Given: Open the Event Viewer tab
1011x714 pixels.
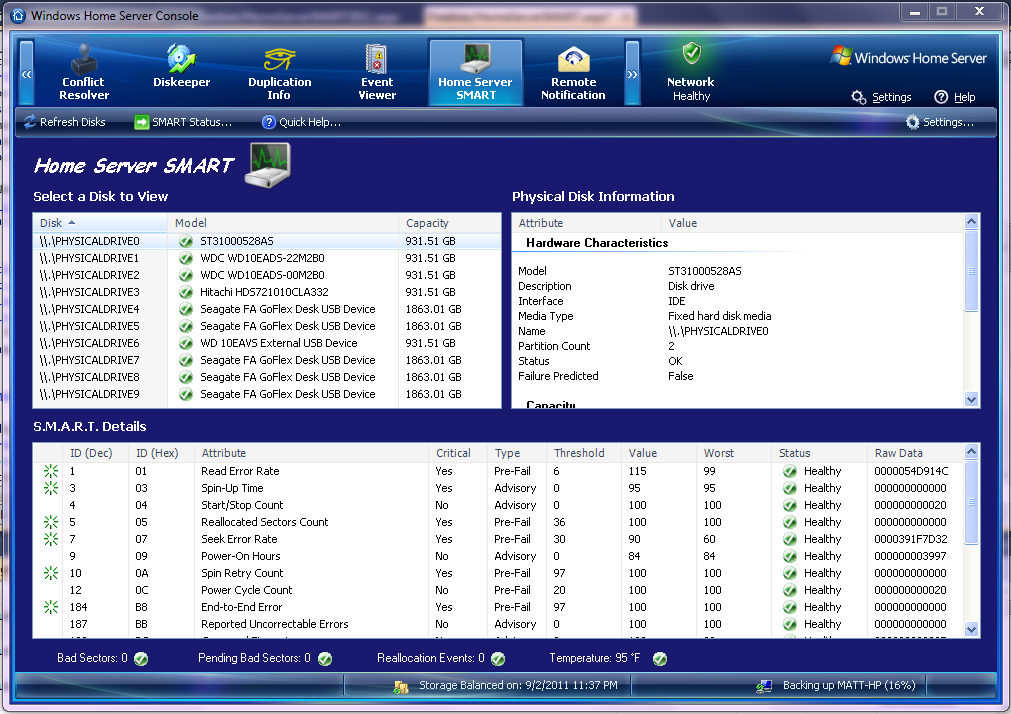Looking at the screenshot, I should coord(377,72).
